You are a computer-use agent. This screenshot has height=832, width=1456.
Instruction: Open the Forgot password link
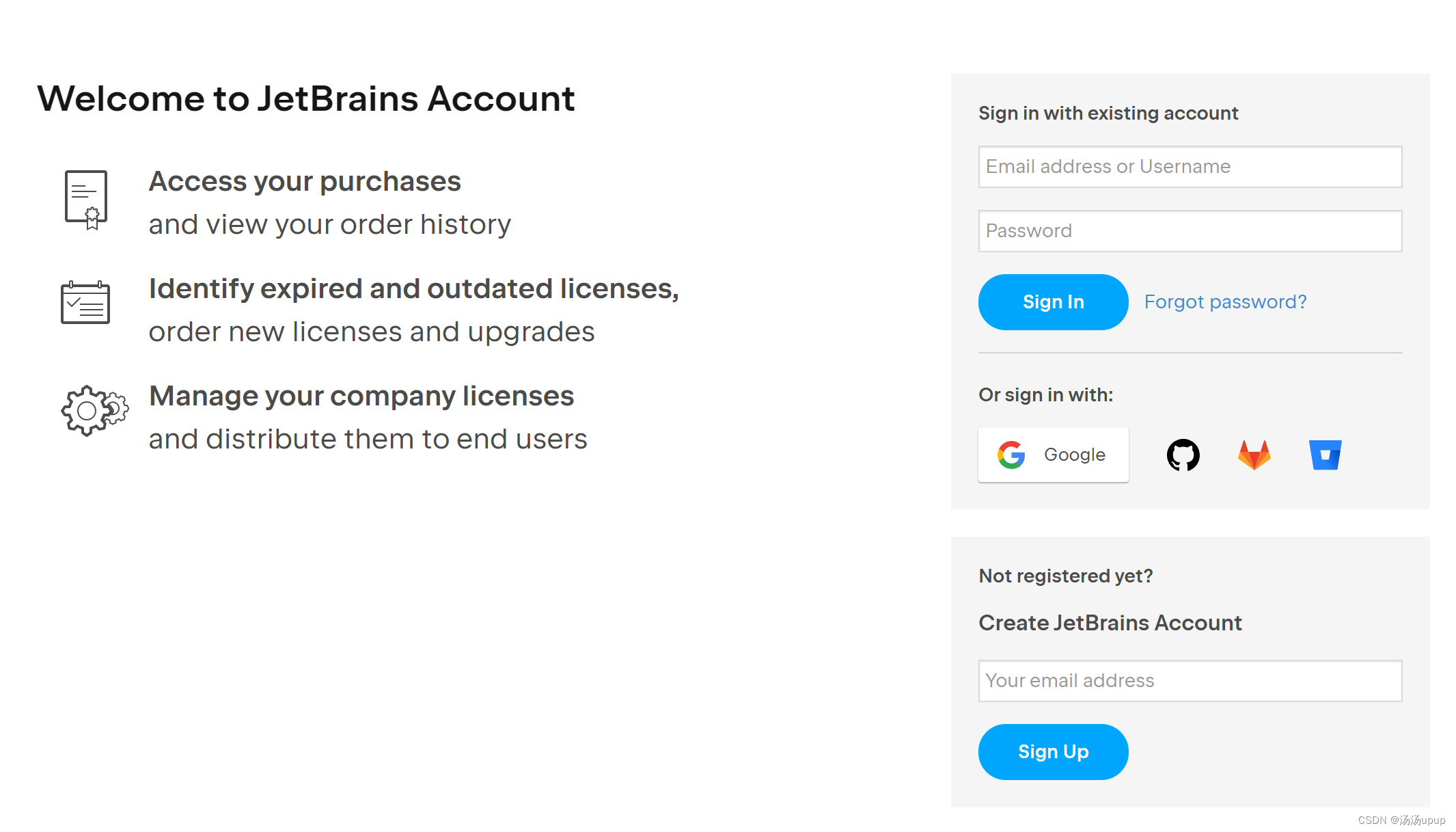point(1226,301)
